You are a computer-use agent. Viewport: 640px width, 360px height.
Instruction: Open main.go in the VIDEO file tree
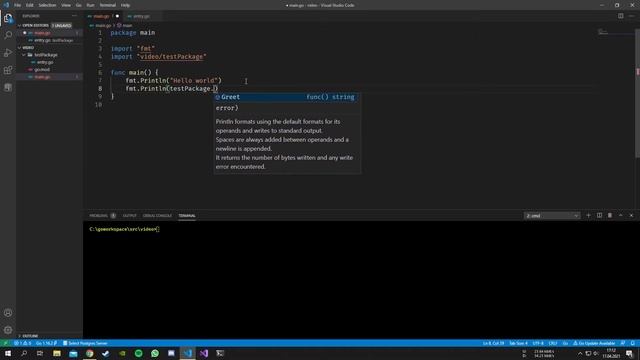(x=42, y=77)
